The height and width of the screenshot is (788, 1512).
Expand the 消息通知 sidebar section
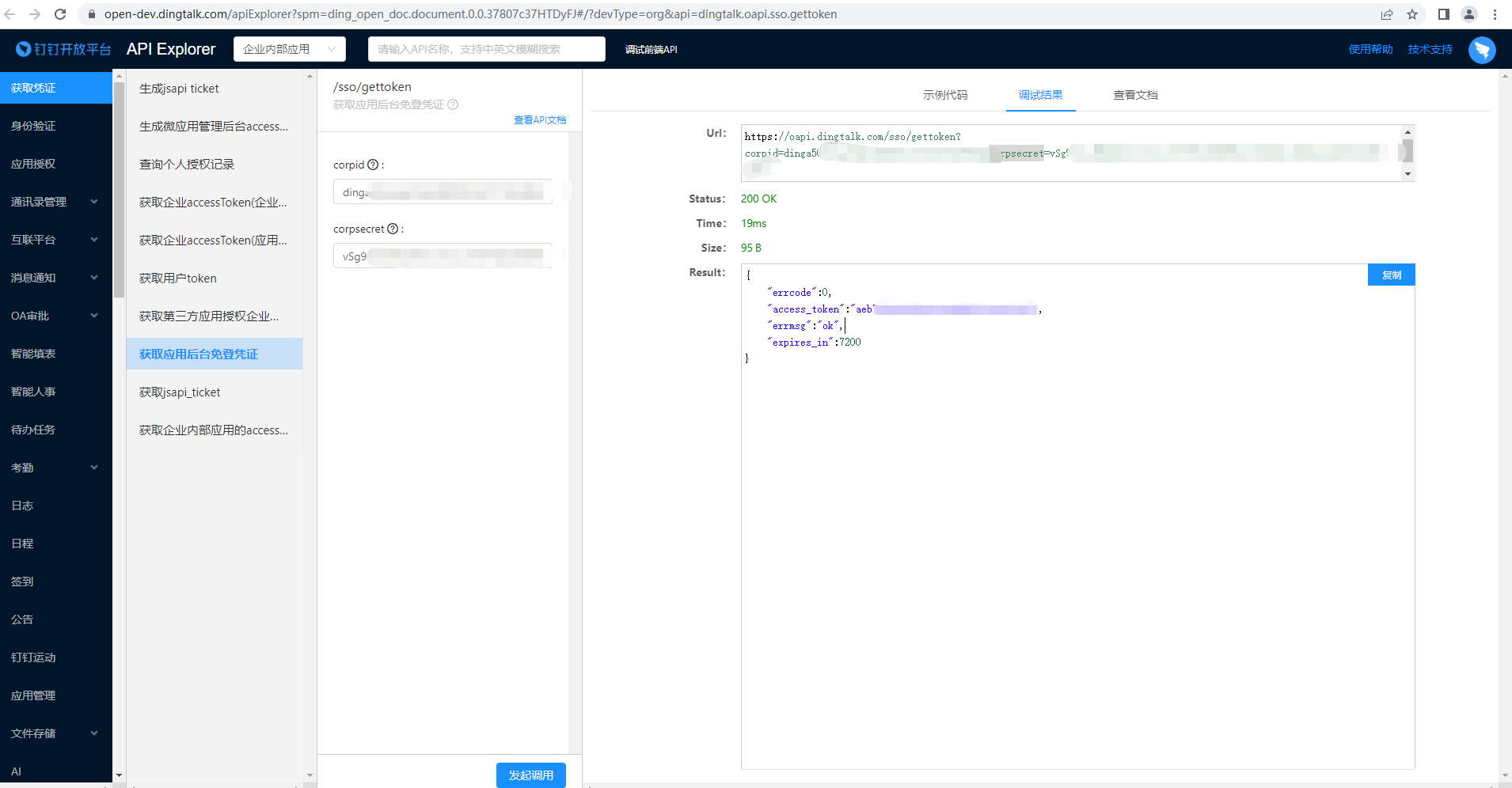click(55, 278)
